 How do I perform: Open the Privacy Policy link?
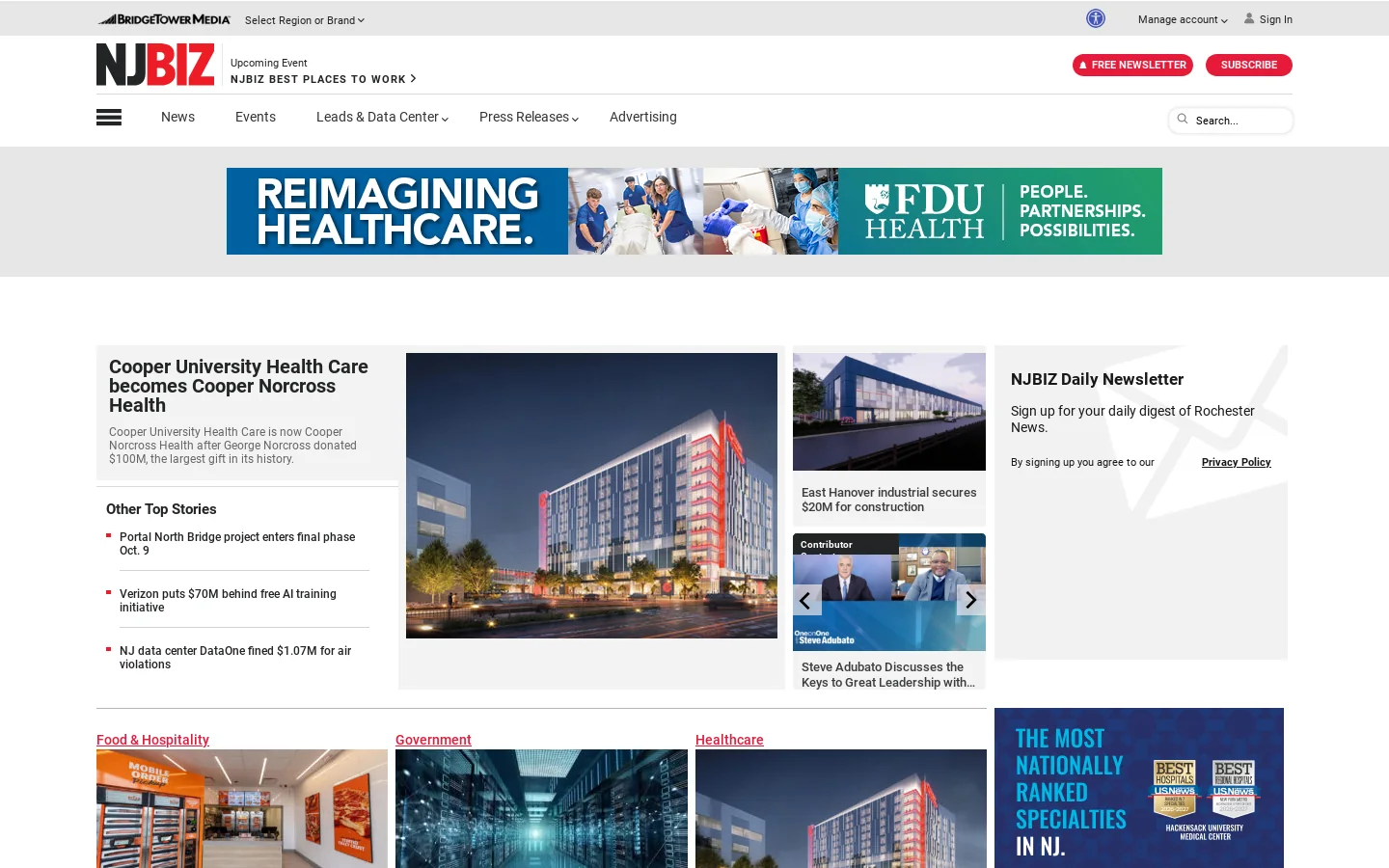1236,462
